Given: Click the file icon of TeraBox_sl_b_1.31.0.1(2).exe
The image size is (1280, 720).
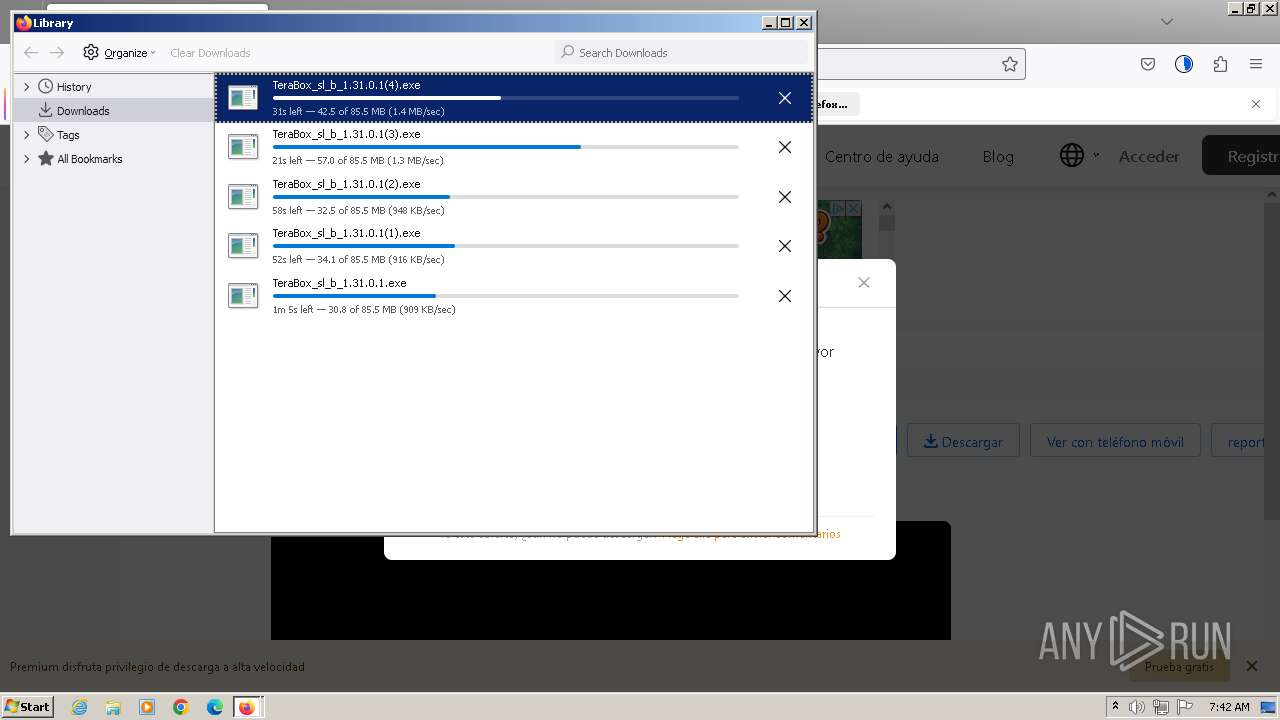Looking at the screenshot, I should coord(243,197).
